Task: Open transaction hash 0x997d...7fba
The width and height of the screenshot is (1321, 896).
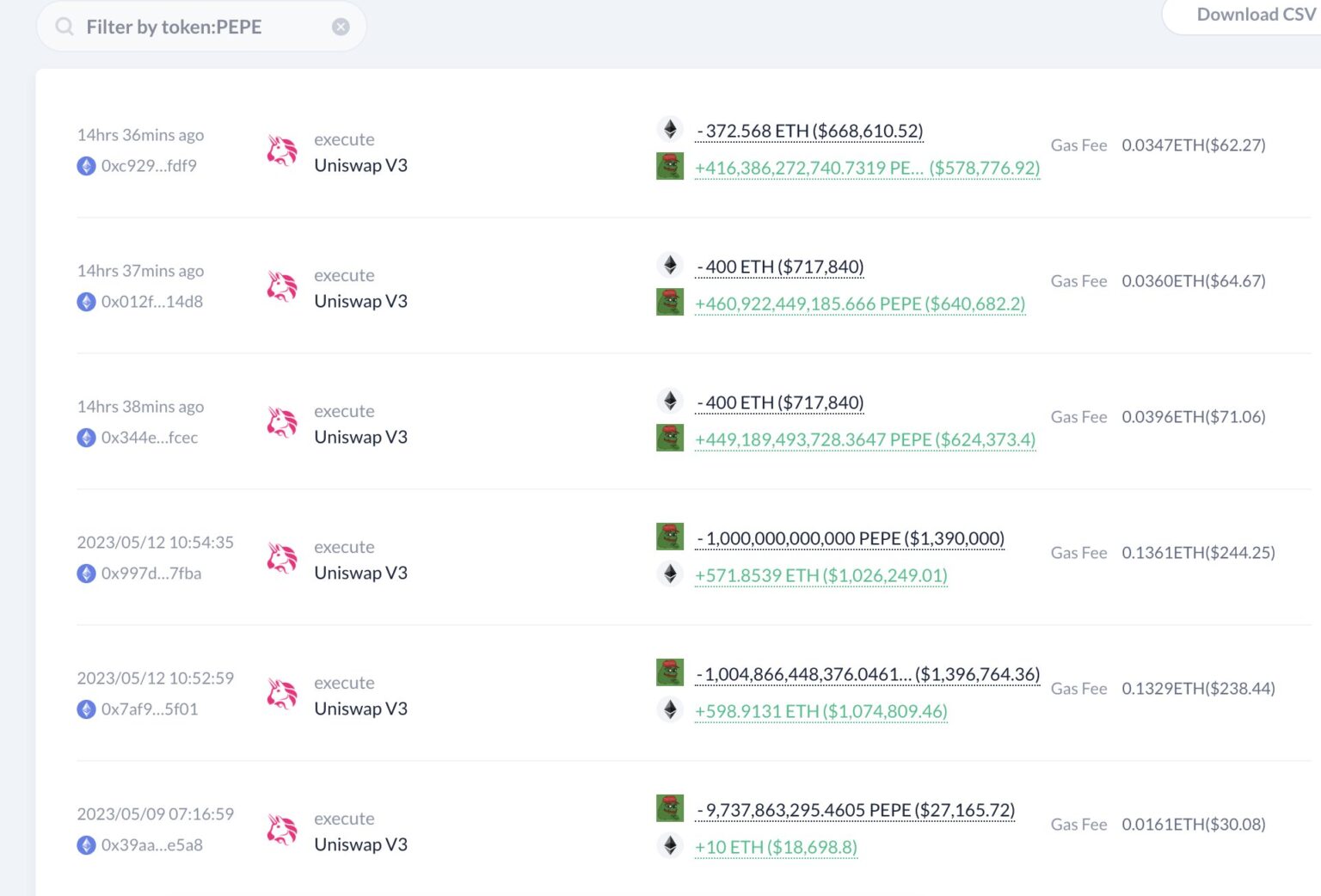Action: point(151,574)
